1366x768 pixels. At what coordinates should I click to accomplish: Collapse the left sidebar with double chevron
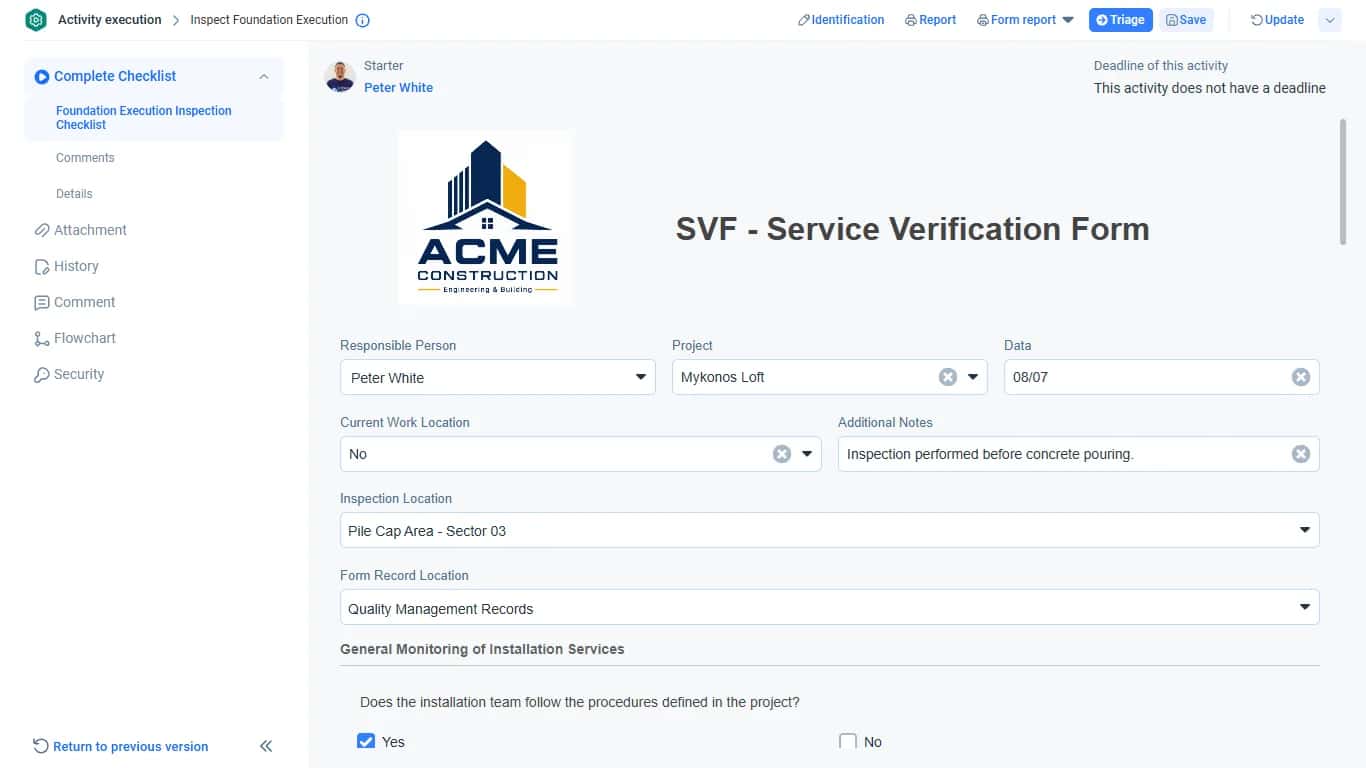pyautogui.click(x=266, y=746)
